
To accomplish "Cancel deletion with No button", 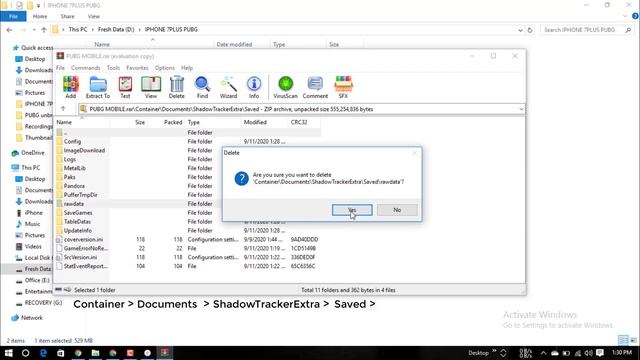I will [x=397, y=210].
